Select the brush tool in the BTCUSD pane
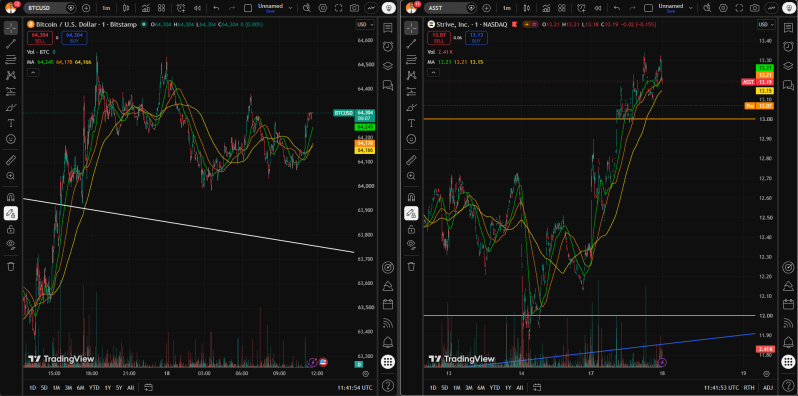This screenshot has height=396, width=798. click(x=11, y=107)
